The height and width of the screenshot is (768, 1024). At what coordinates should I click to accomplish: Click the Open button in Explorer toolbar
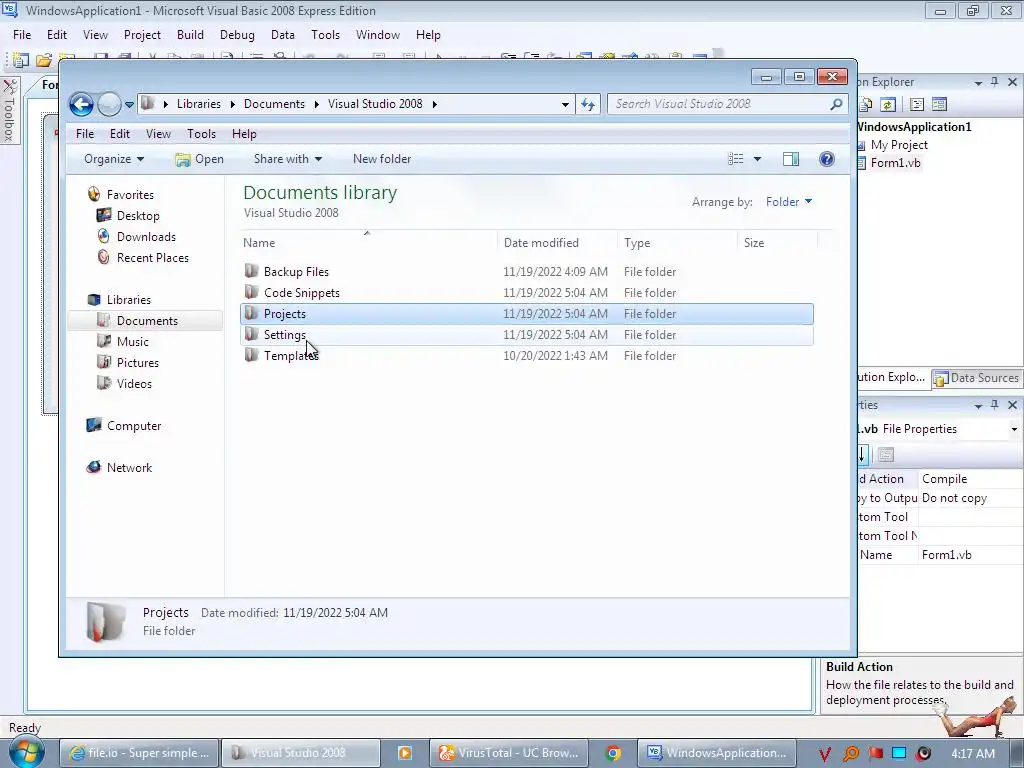(200, 159)
